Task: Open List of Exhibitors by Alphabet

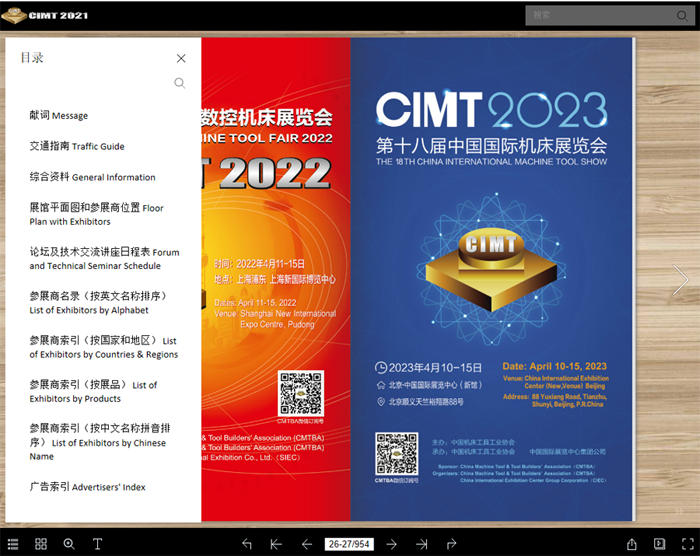Action: pos(98,303)
